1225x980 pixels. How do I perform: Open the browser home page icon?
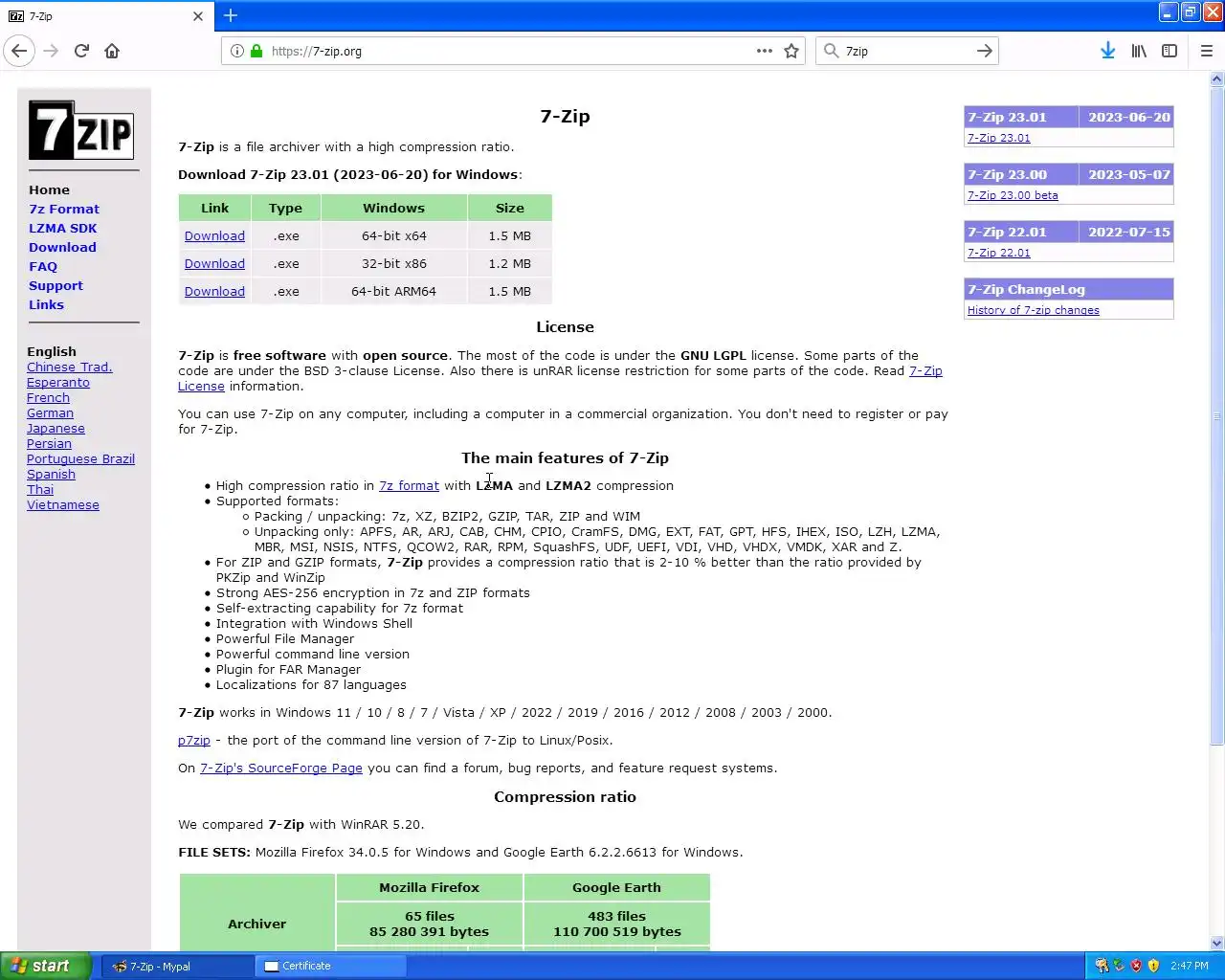click(x=112, y=51)
